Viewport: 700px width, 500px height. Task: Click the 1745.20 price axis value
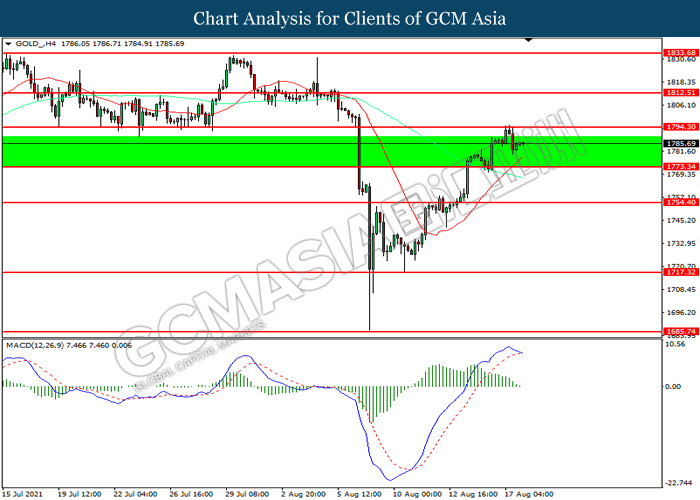pyautogui.click(x=681, y=221)
